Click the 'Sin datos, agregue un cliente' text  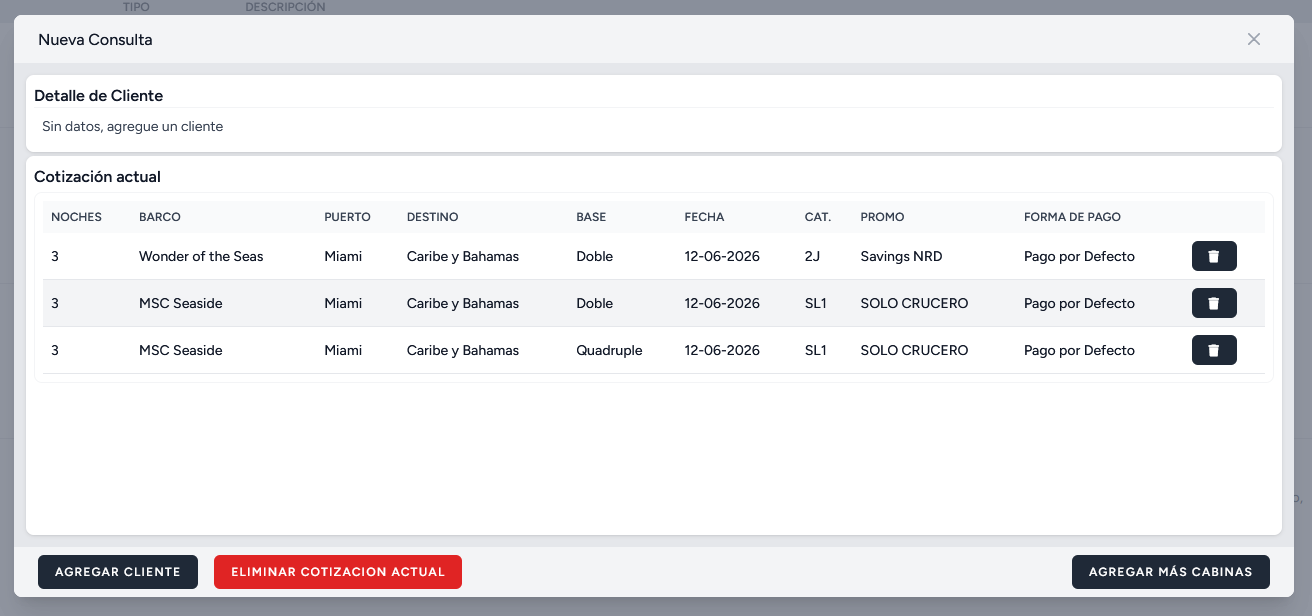coord(132,127)
